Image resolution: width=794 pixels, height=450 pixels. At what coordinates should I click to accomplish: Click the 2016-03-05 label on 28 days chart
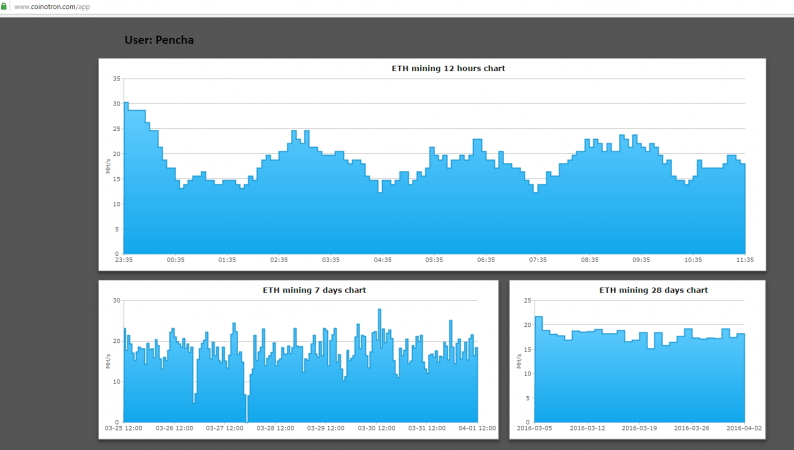534,428
